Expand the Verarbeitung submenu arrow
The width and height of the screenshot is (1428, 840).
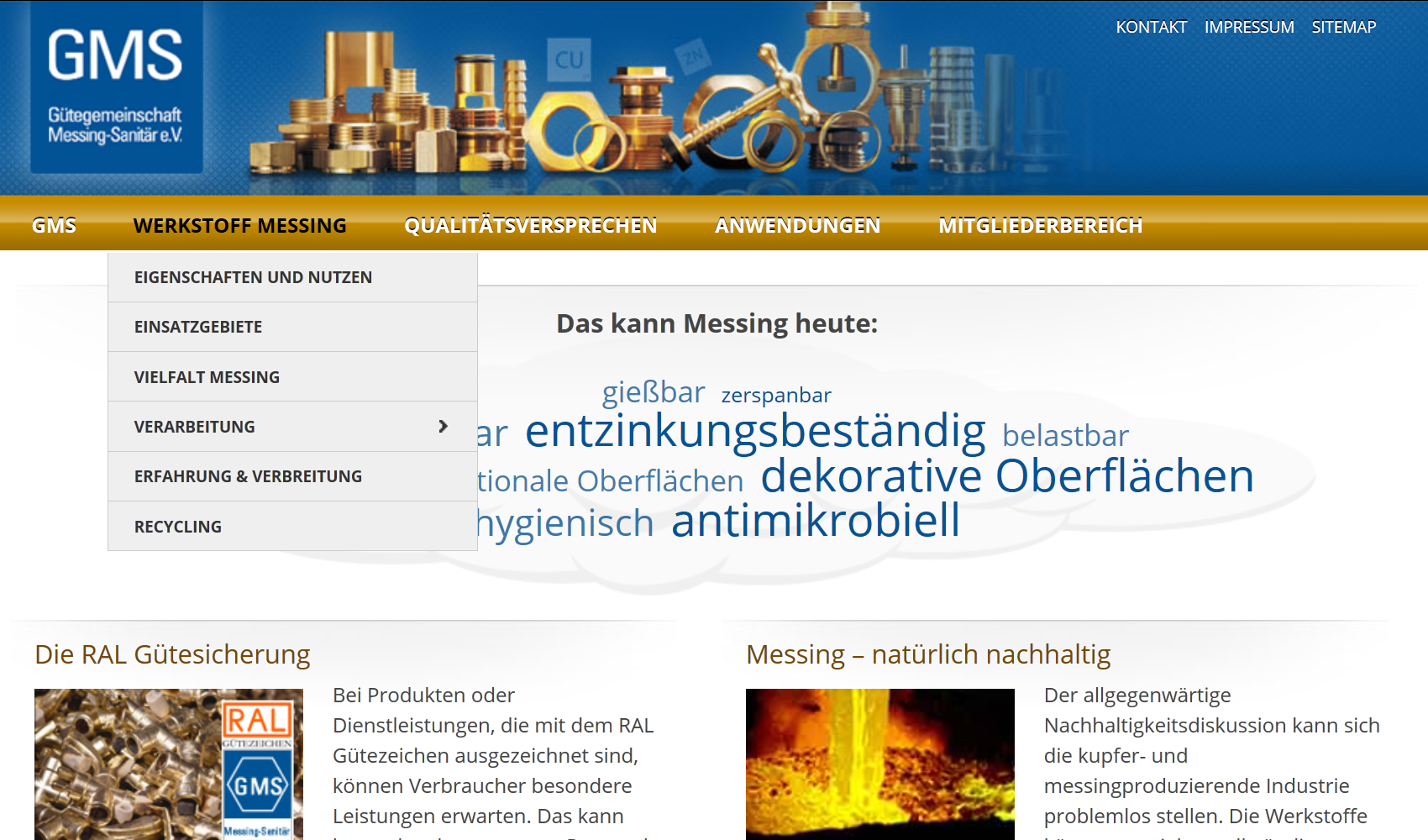point(443,427)
